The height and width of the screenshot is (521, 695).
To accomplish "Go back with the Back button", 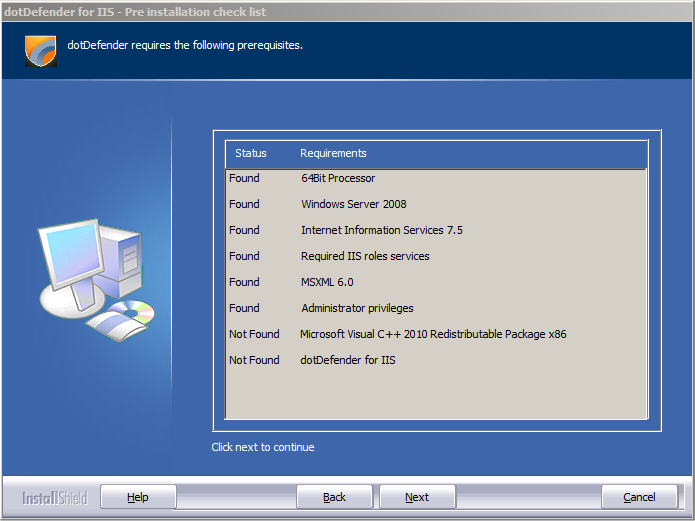I will 334,497.
